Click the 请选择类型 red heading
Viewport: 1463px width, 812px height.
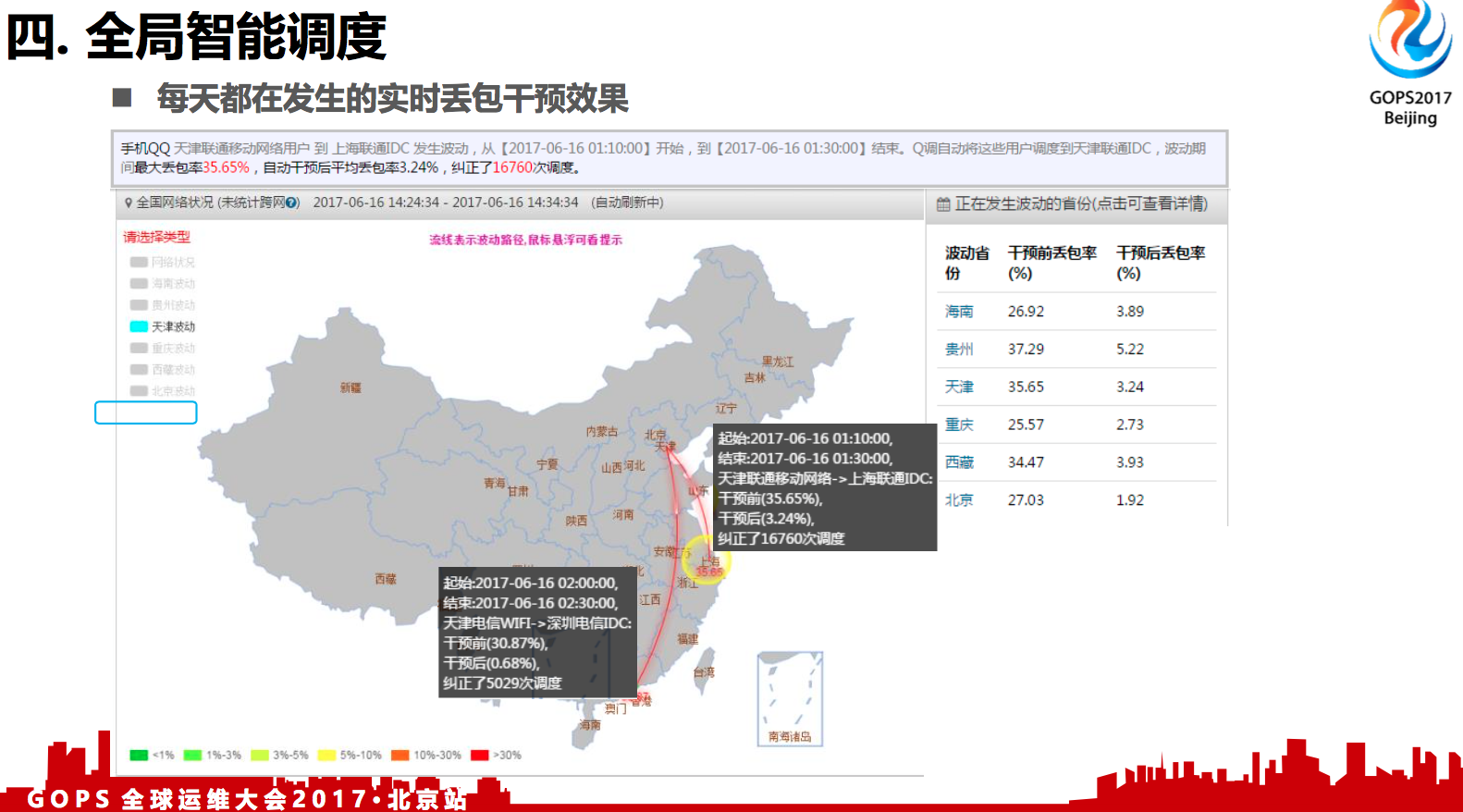(x=157, y=238)
